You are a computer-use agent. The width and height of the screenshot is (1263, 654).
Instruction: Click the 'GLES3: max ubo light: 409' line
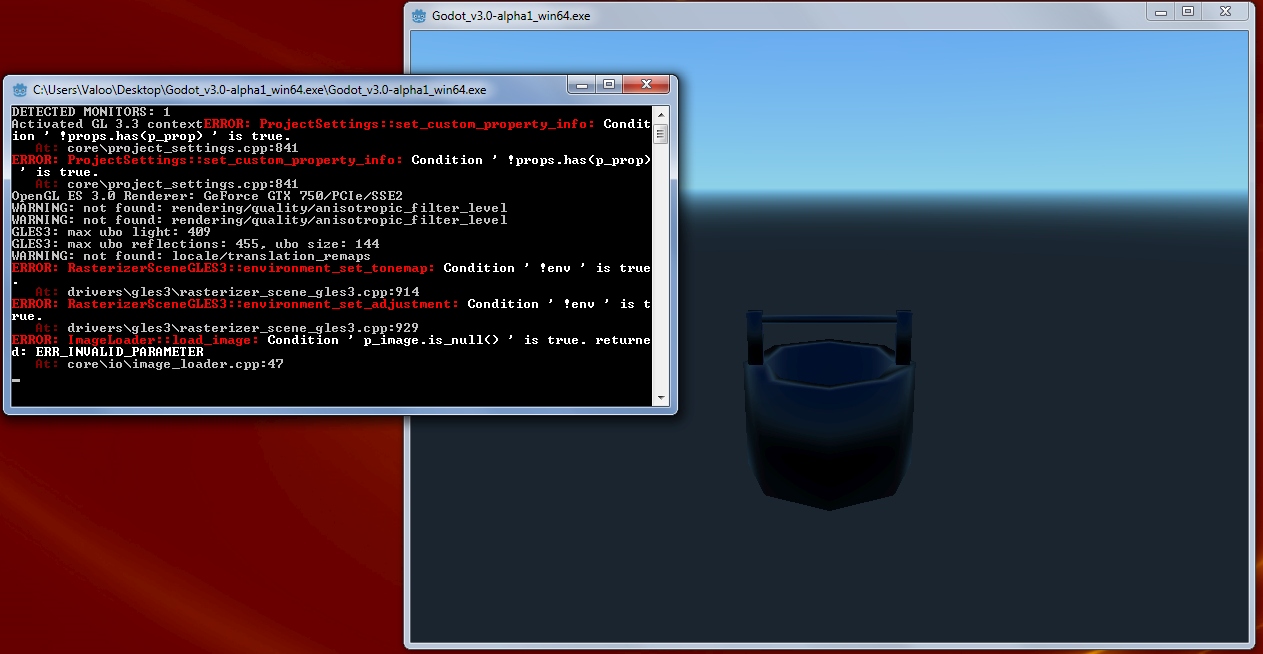(x=111, y=231)
